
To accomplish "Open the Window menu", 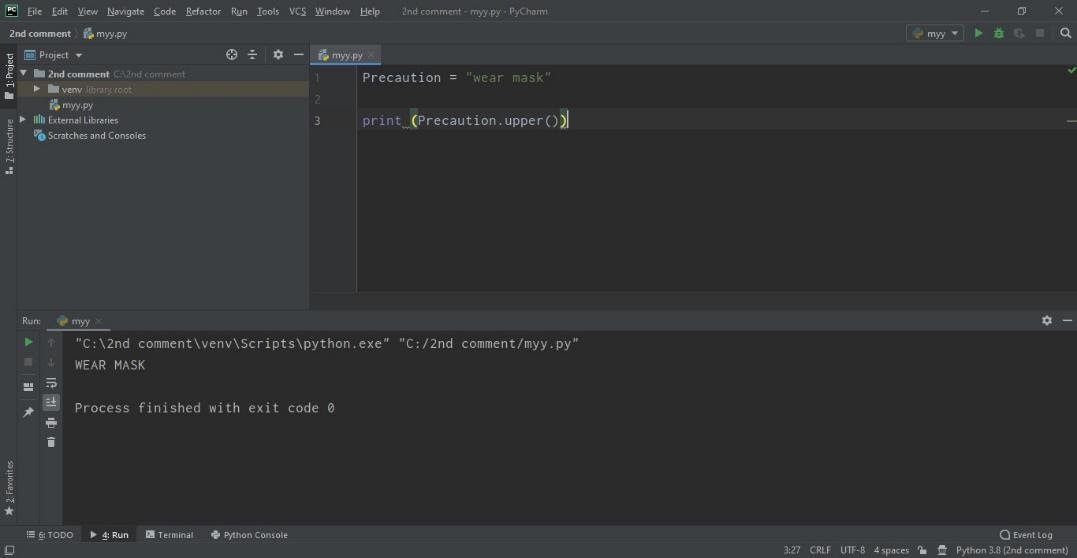I will point(332,12).
